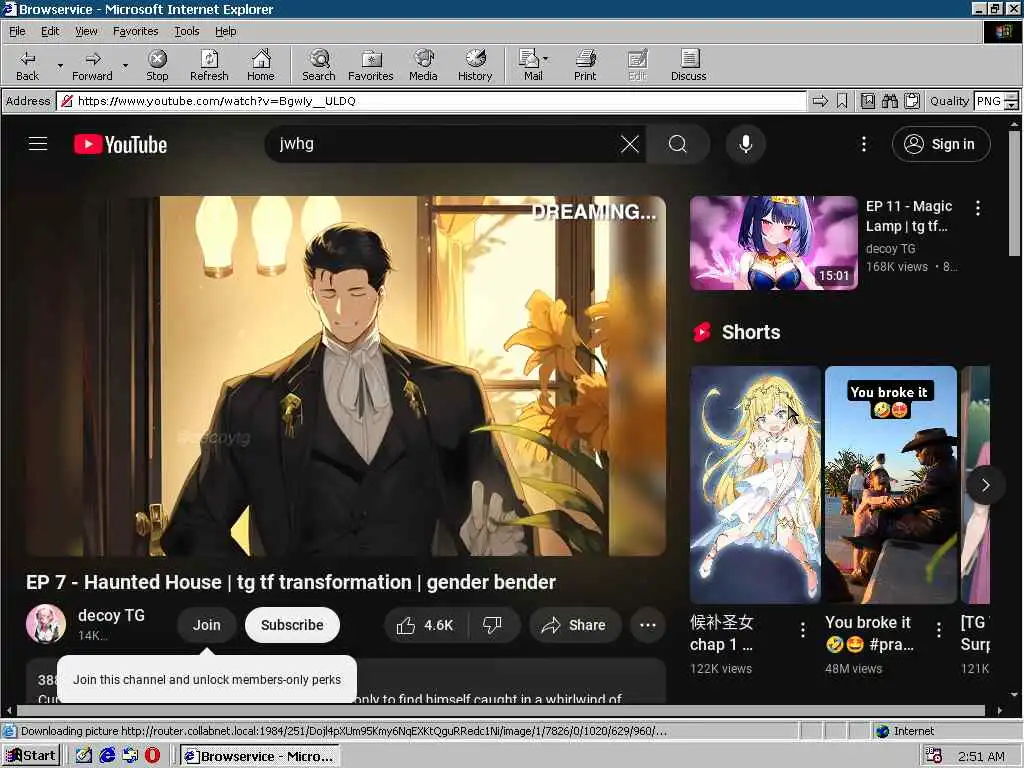
Task: Click the horizontal scrollbar at page bottom
Action: coord(500,711)
